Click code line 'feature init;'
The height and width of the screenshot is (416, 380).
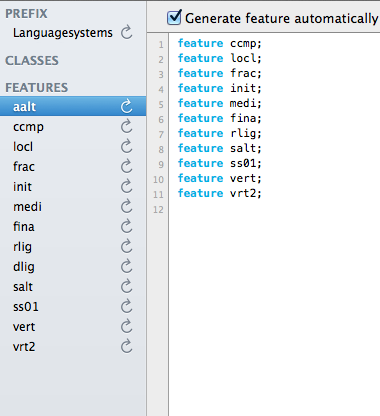click(x=220, y=88)
